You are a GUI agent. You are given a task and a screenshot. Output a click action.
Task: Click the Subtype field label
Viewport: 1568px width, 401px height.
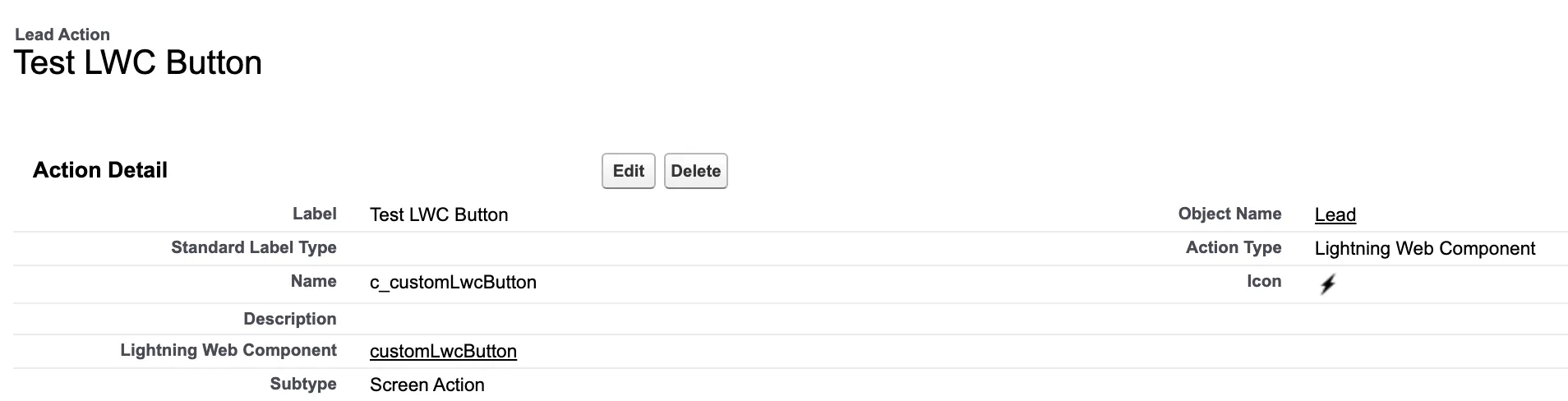tap(303, 385)
